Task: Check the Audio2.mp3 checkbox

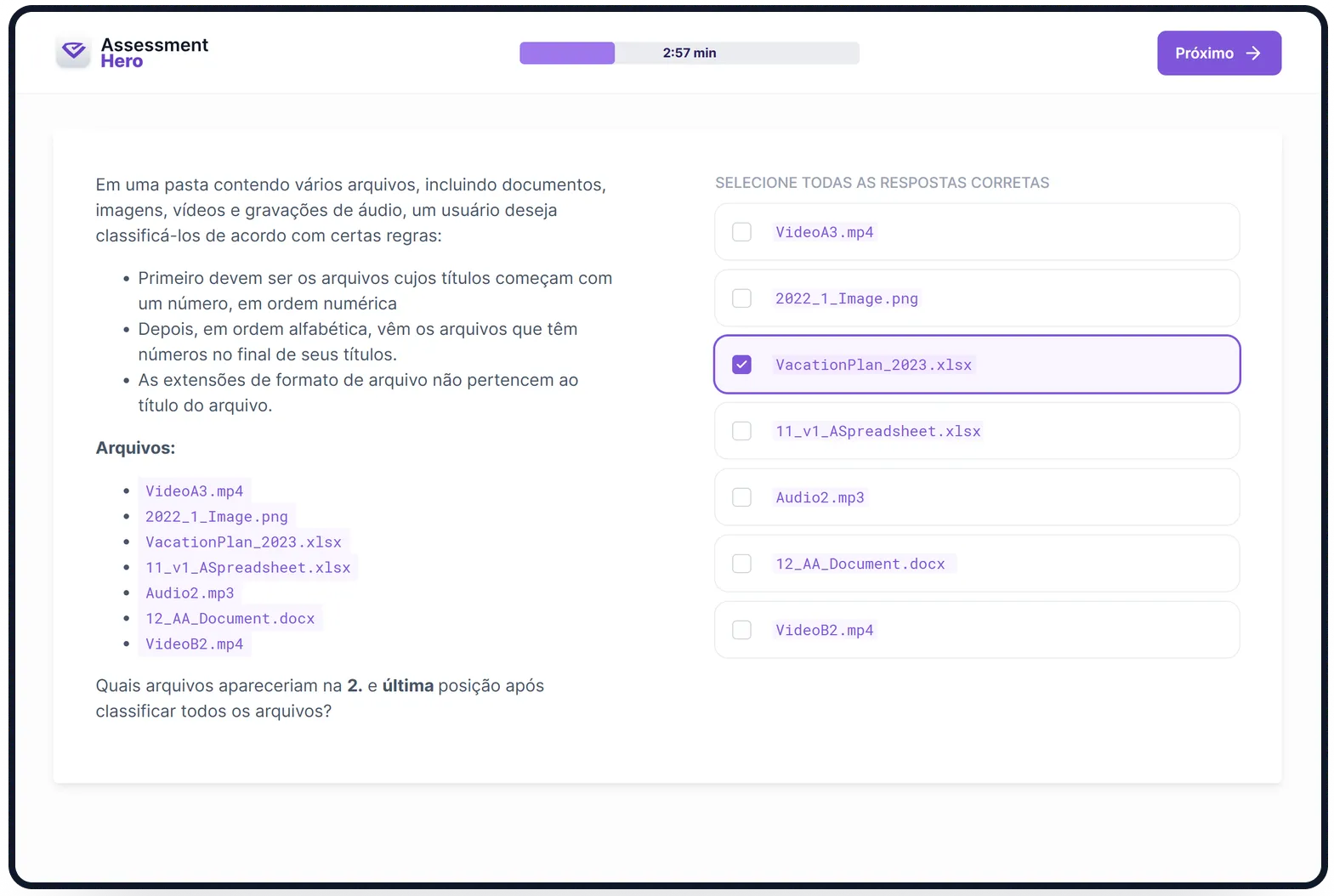Action: [742, 497]
